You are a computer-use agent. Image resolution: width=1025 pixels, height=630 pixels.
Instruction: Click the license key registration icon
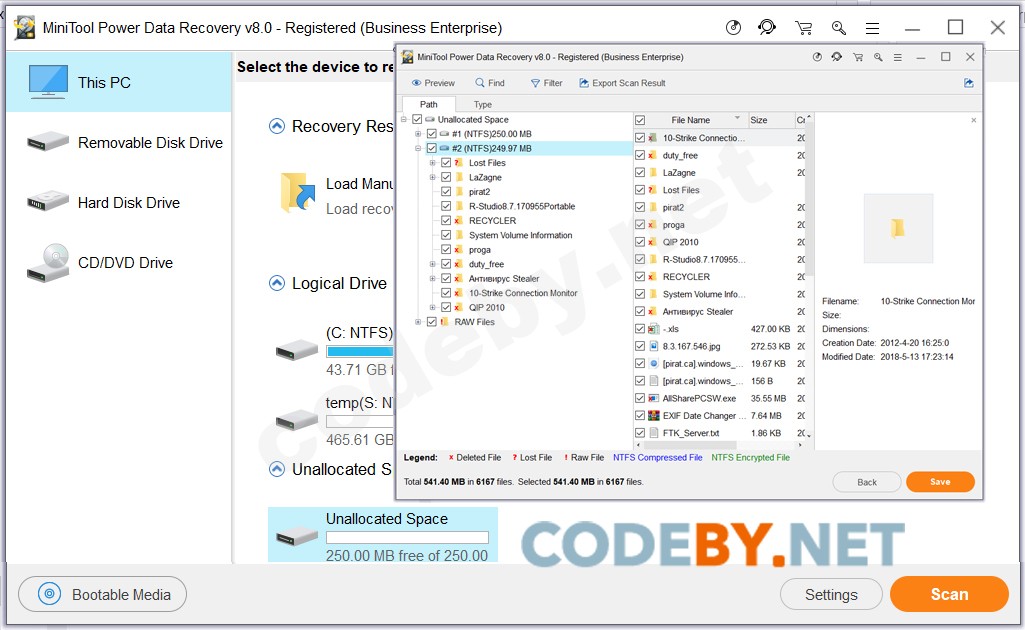(x=838, y=27)
